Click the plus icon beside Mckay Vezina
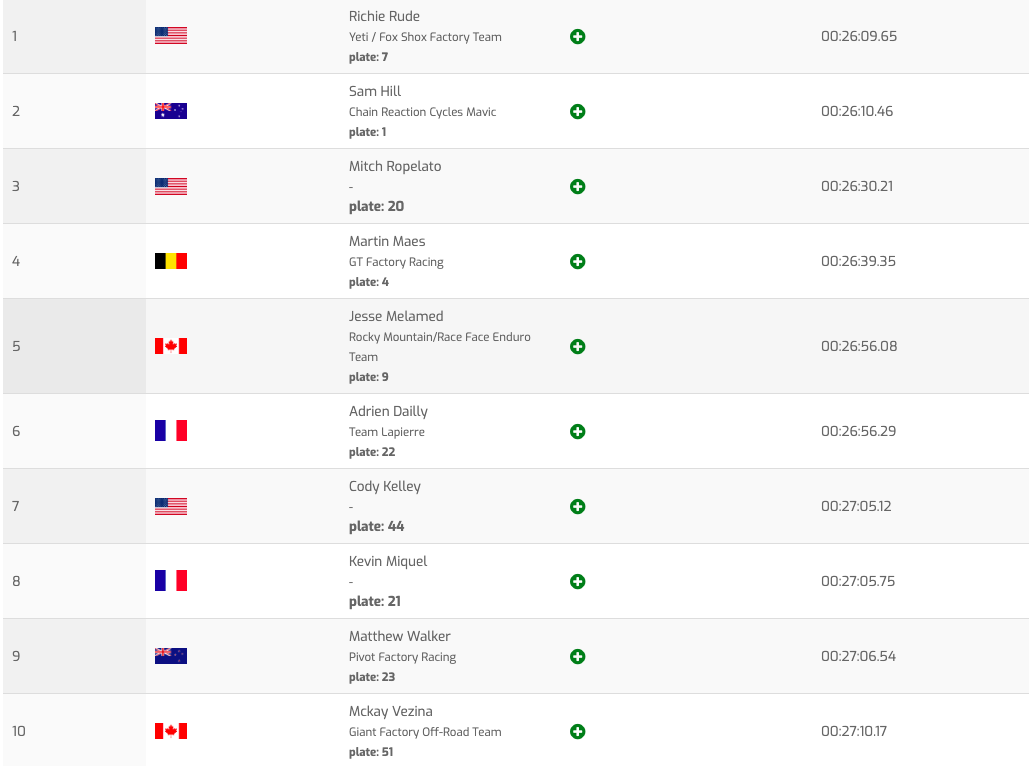 click(577, 732)
